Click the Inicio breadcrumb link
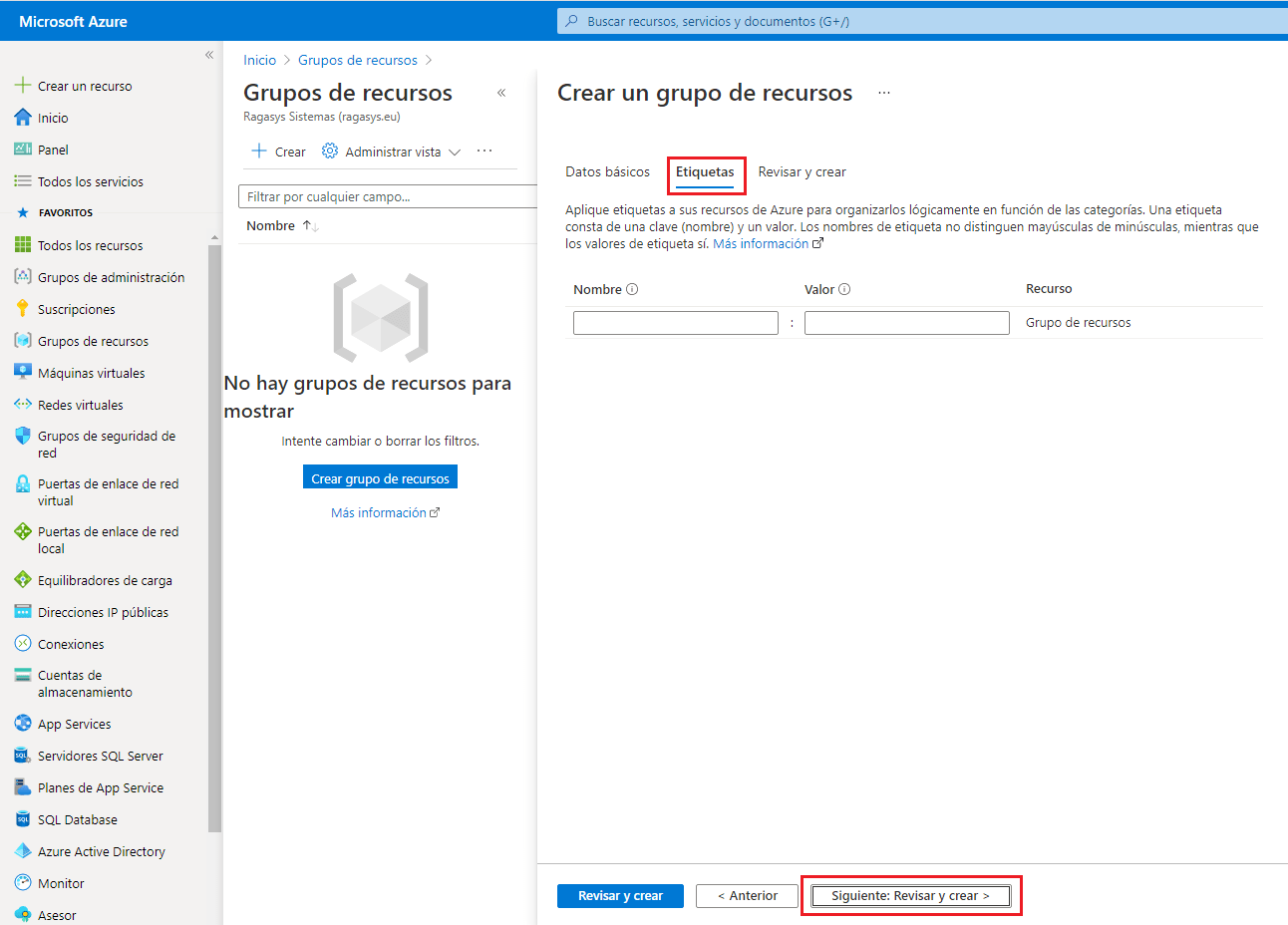This screenshot has height=925, width=1288. click(259, 60)
